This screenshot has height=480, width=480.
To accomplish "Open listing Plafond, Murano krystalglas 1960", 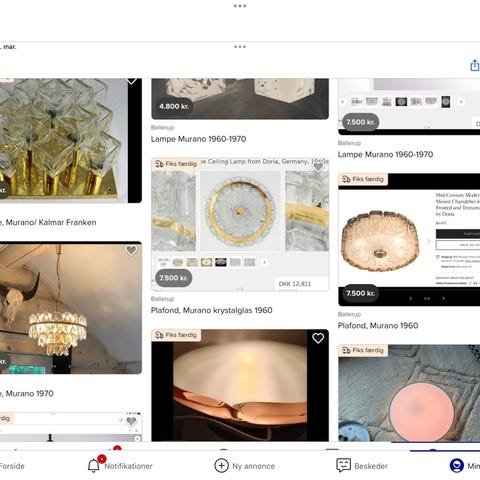I will [x=212, y=310].
